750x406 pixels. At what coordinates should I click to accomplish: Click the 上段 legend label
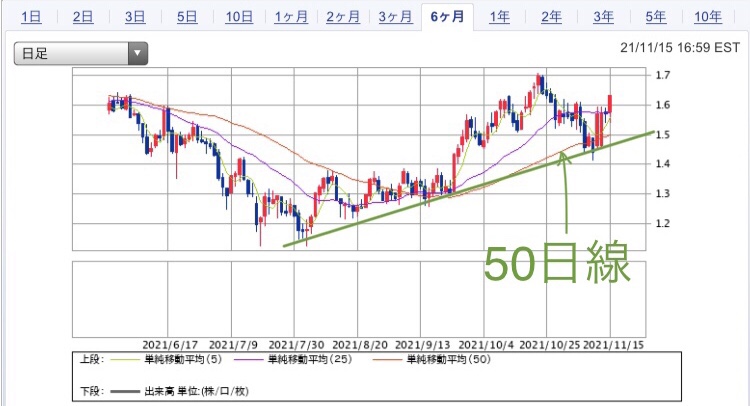(x=91, y=359)
